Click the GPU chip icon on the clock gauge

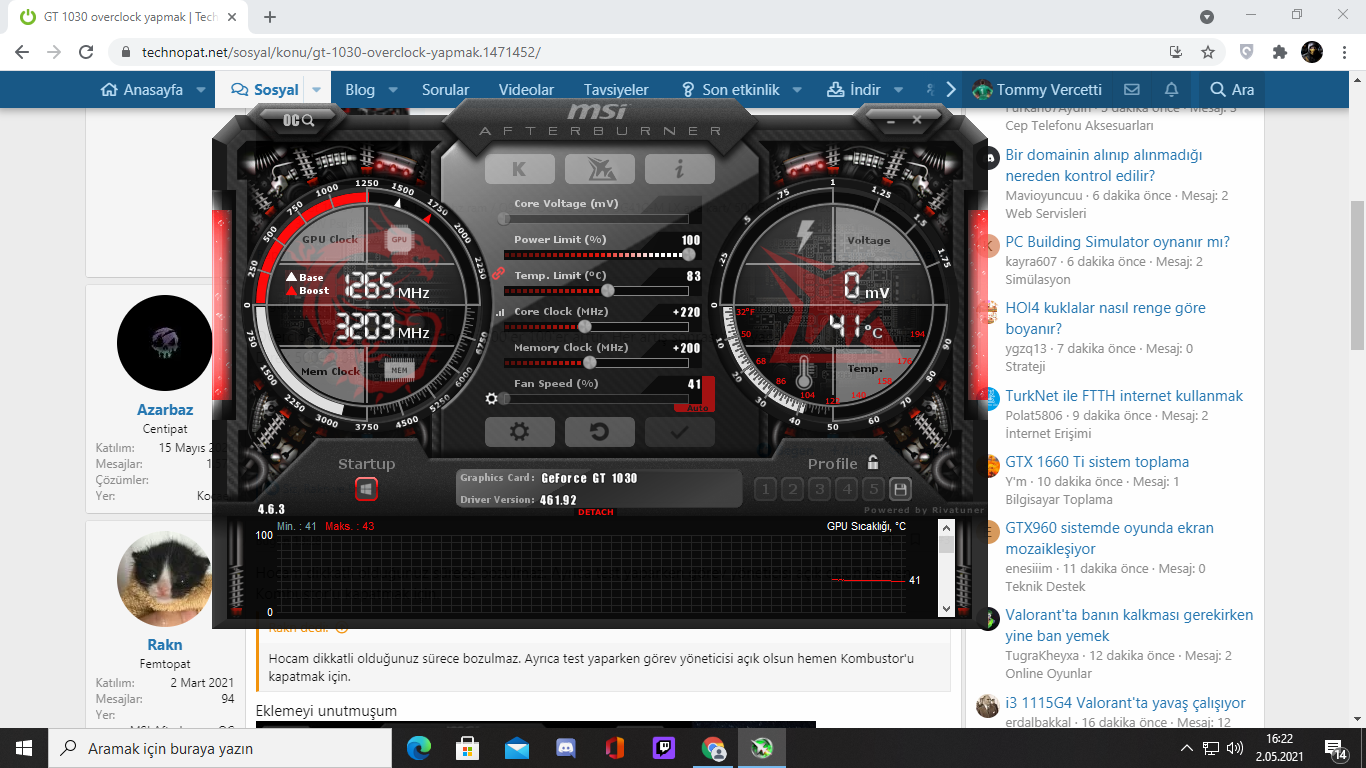click(x=399, y=240)
